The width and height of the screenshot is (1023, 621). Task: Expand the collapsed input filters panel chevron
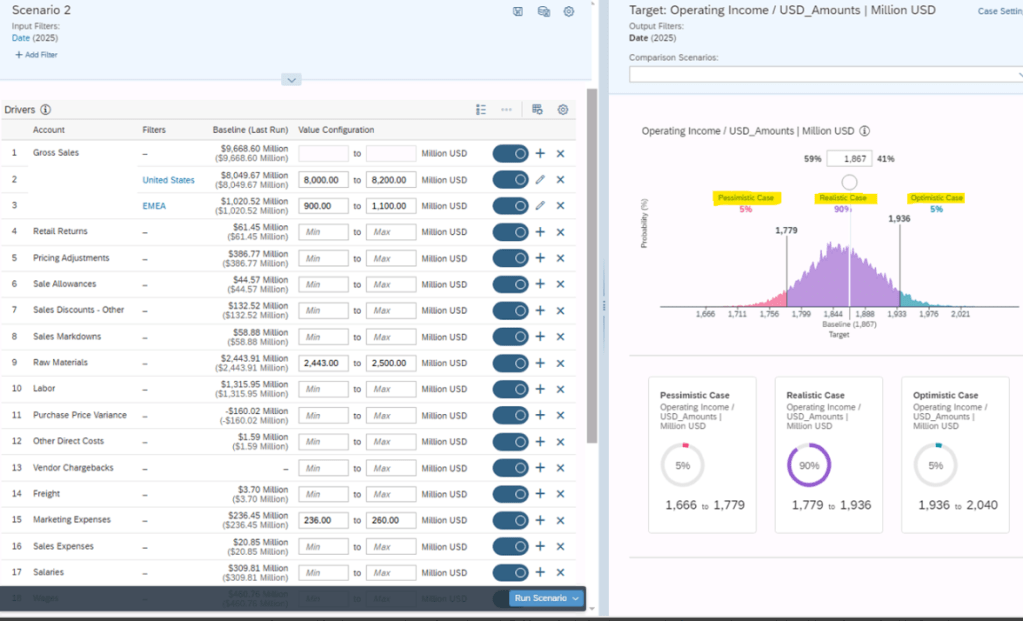click(291, 79)
